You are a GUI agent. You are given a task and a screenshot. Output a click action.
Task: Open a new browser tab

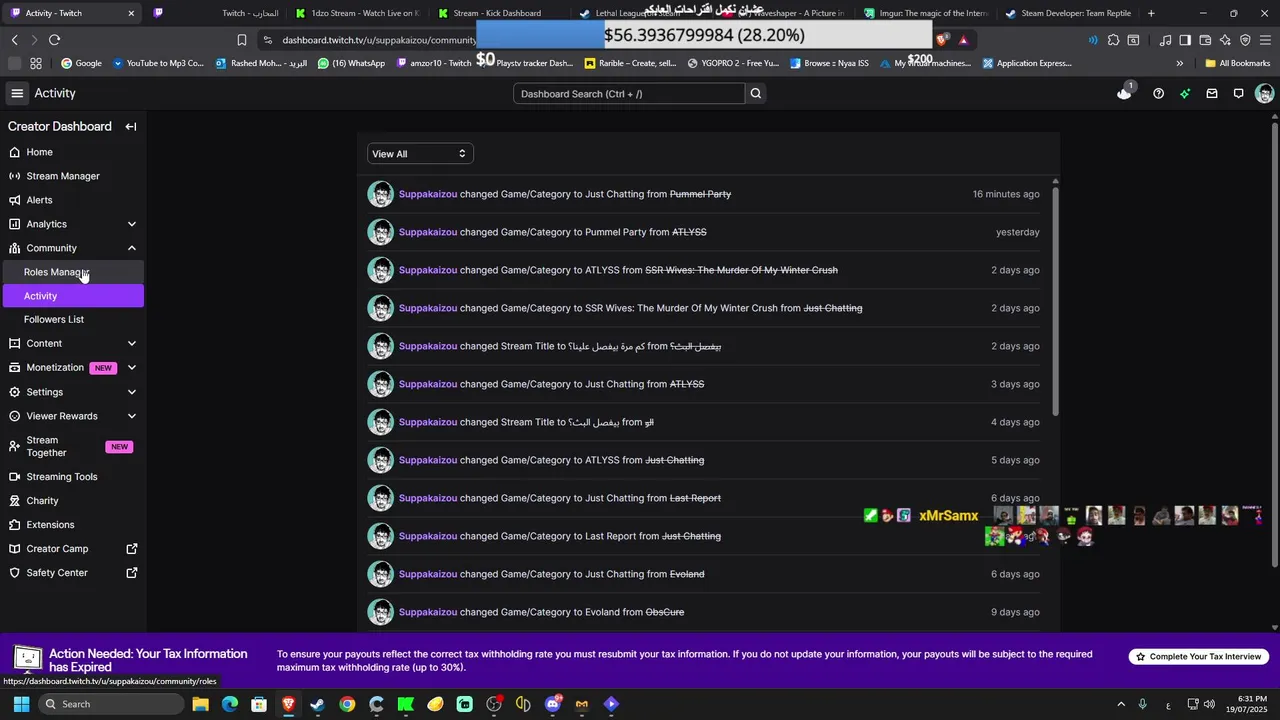click(1151, 13)
